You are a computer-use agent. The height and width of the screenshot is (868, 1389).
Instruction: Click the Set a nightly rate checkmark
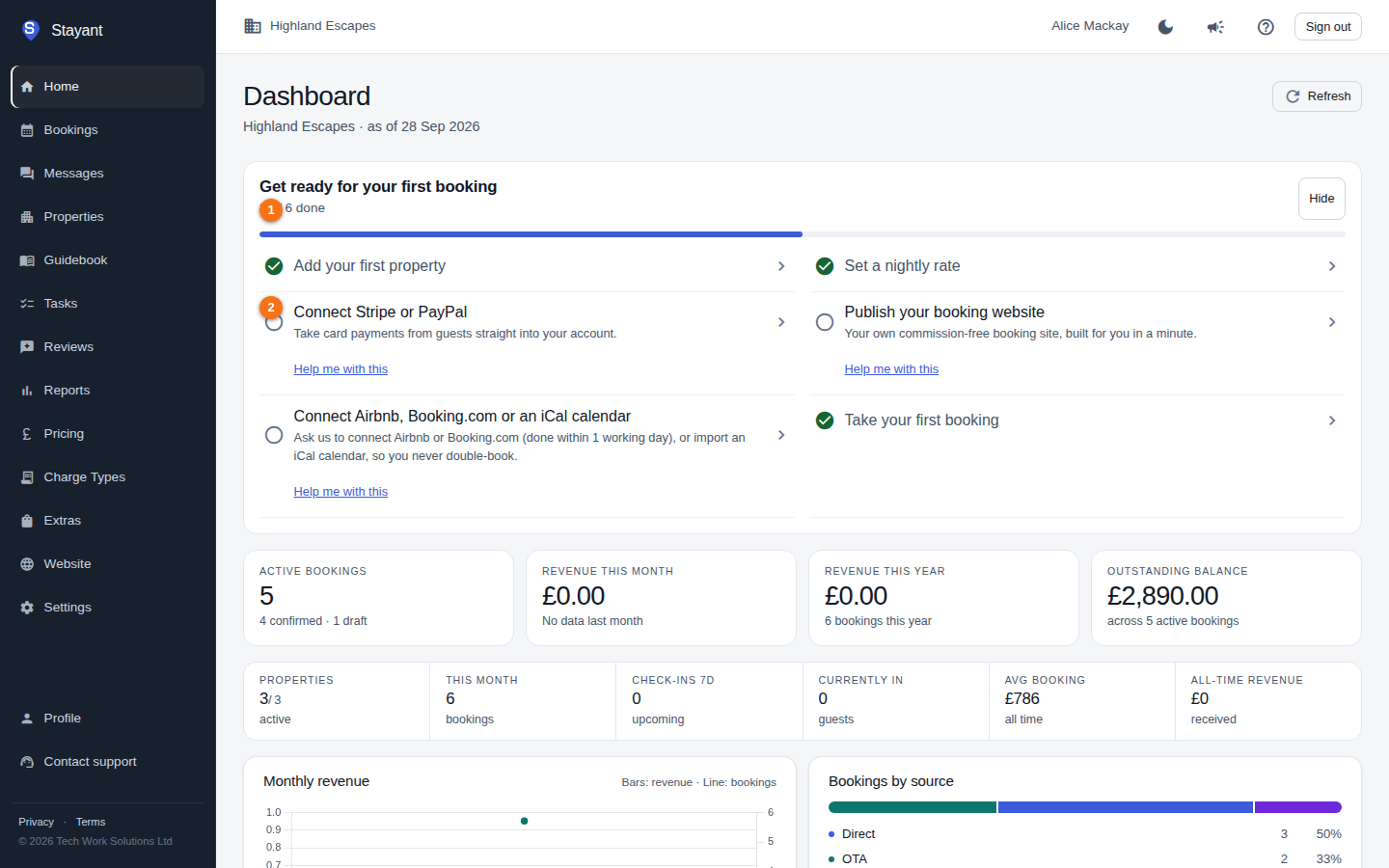pos(825,266)
